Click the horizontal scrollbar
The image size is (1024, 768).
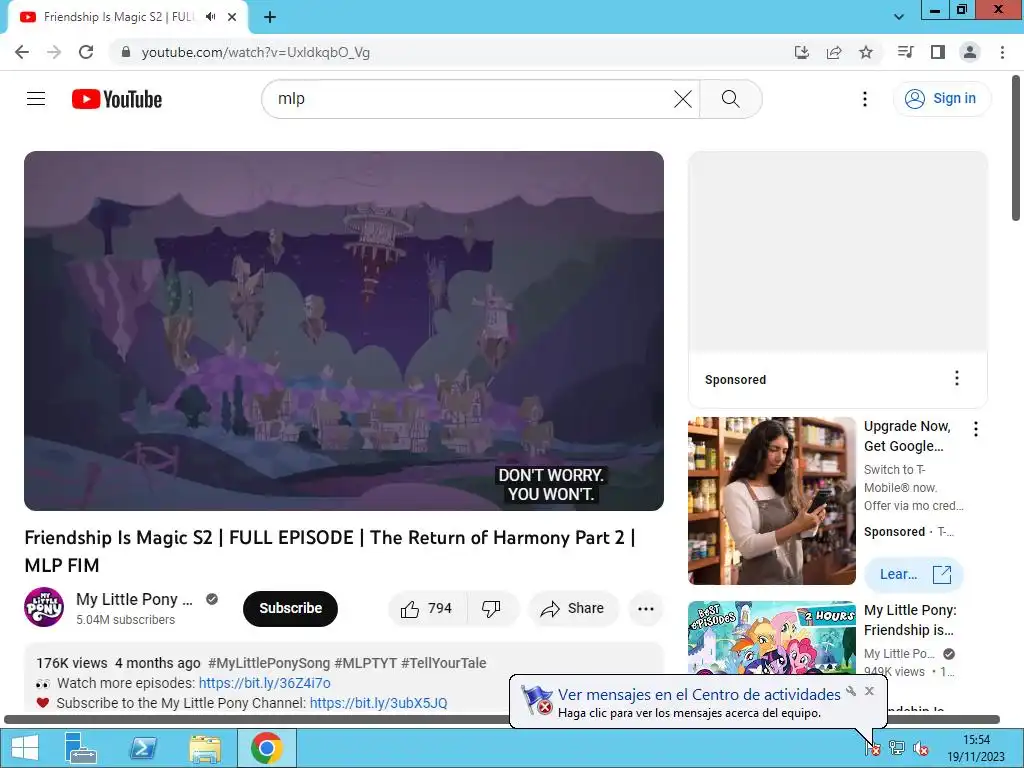(502, 719)
